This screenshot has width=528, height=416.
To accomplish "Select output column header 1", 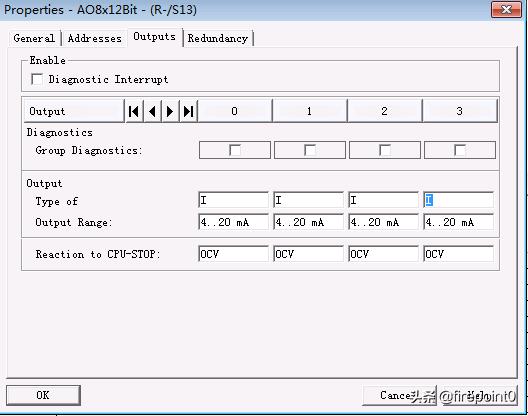I will pos(309,111).
